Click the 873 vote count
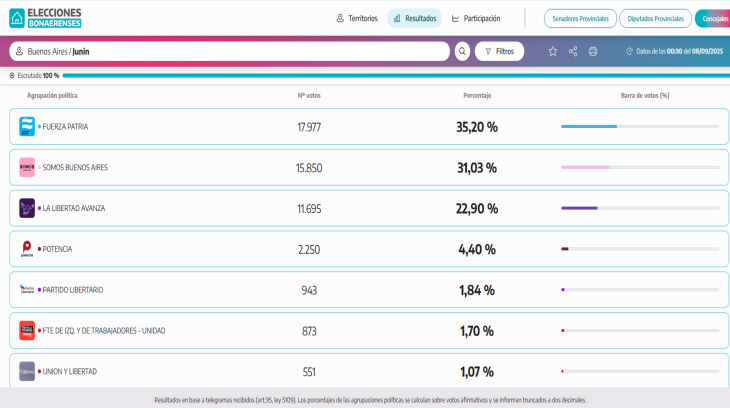The width and height of the screenshot is (730, 408). pos(309,331)
